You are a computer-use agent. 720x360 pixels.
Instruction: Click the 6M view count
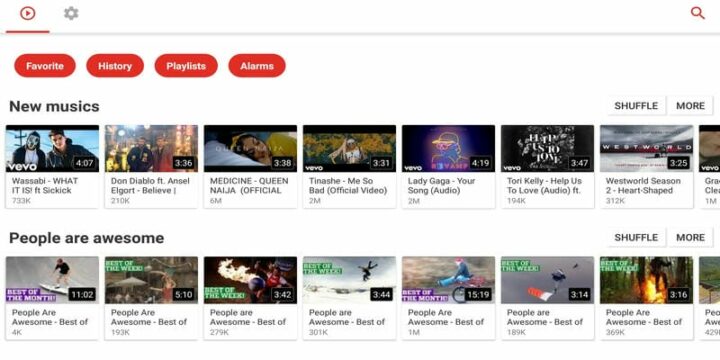click(x=216, y=201)
